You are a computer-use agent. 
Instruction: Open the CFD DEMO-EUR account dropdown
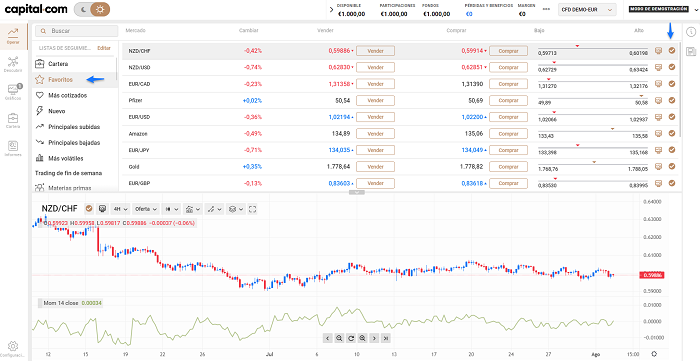(x=587, y=9)
